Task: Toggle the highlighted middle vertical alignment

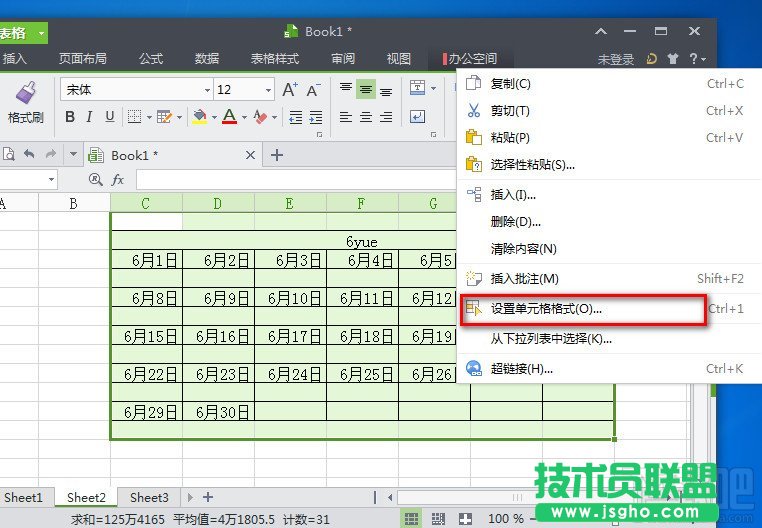Action: click(366, 89)
